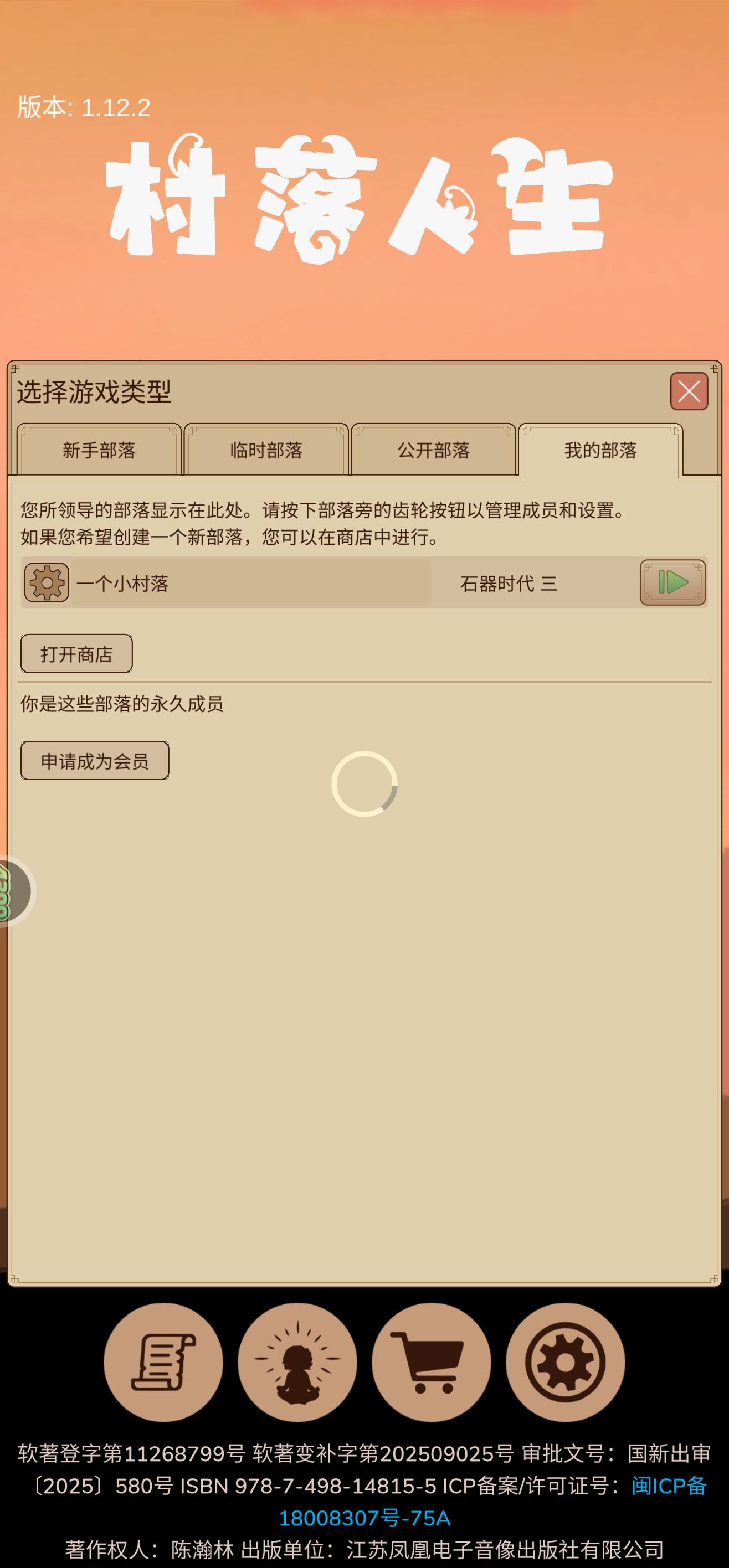Open the scroll announcements icon

(x=163, y=1362)
